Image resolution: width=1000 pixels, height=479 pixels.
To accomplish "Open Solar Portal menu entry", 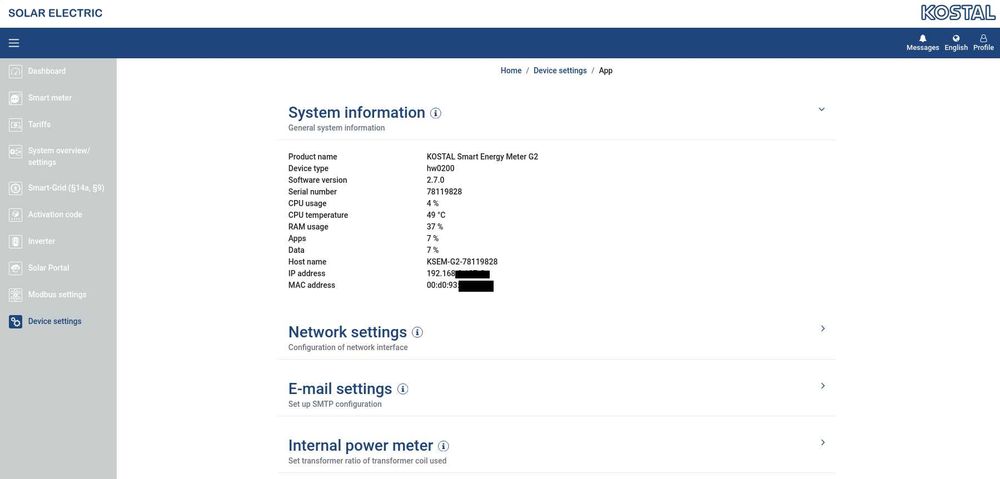I will click(x=48, y=269).
